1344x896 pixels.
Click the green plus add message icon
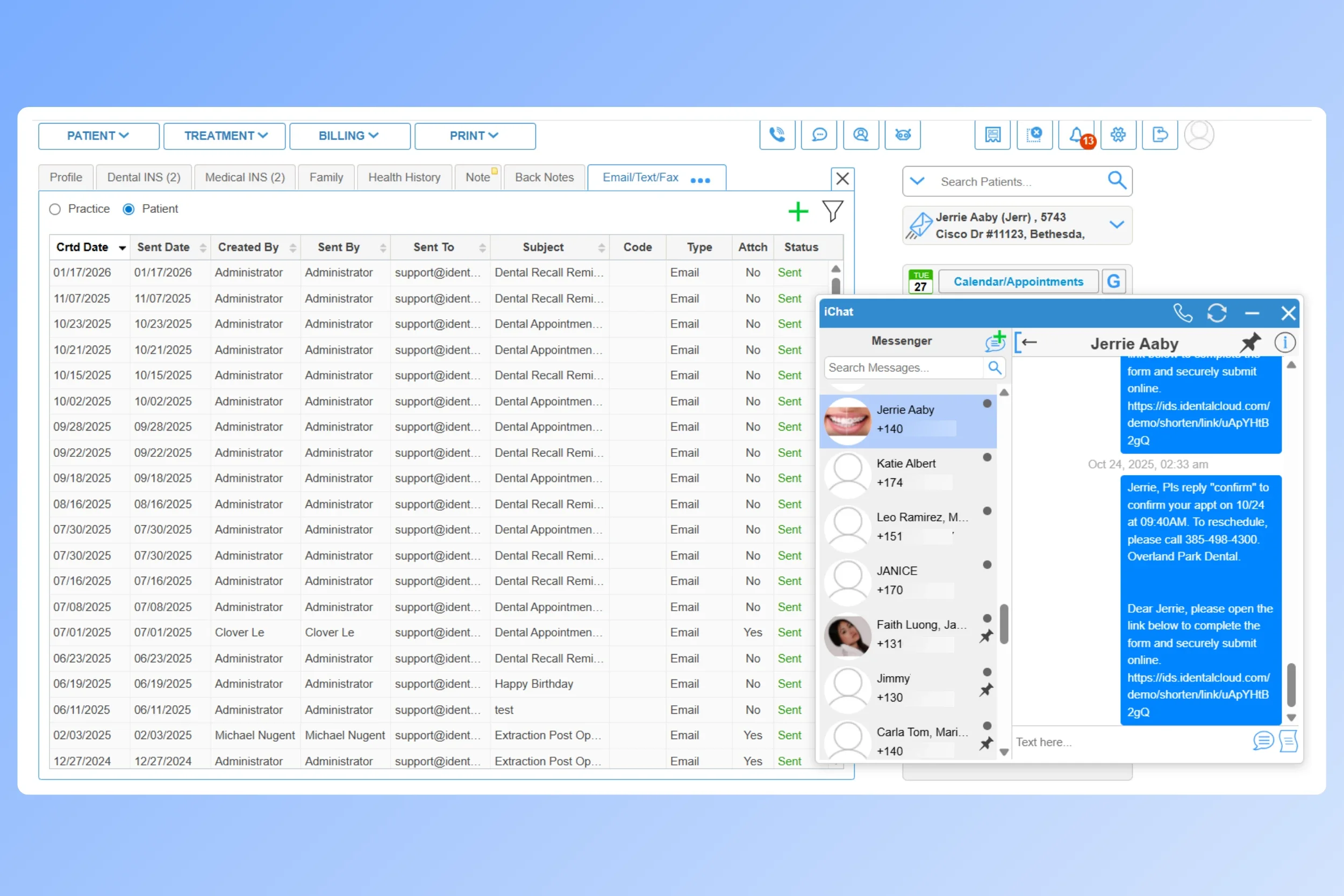click(x=798, y=211)
